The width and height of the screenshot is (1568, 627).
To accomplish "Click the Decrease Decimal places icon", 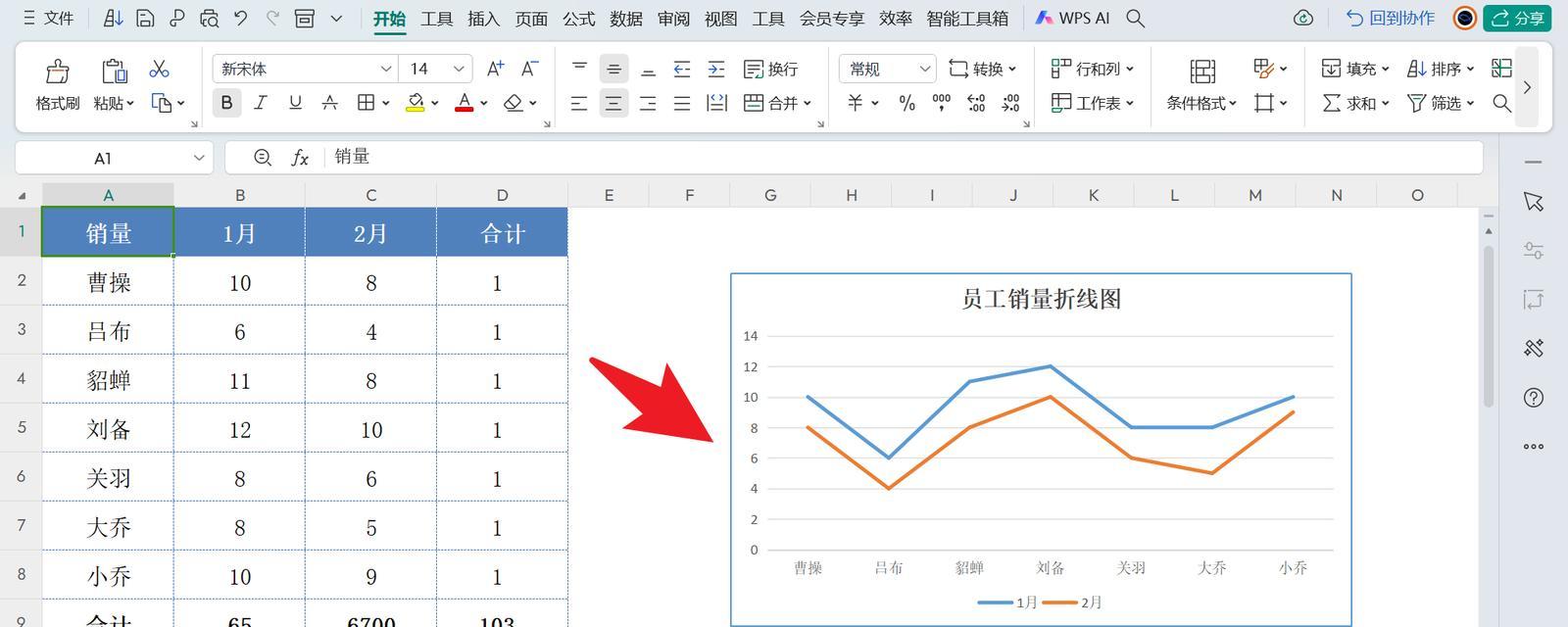I will click(1010, 103).
